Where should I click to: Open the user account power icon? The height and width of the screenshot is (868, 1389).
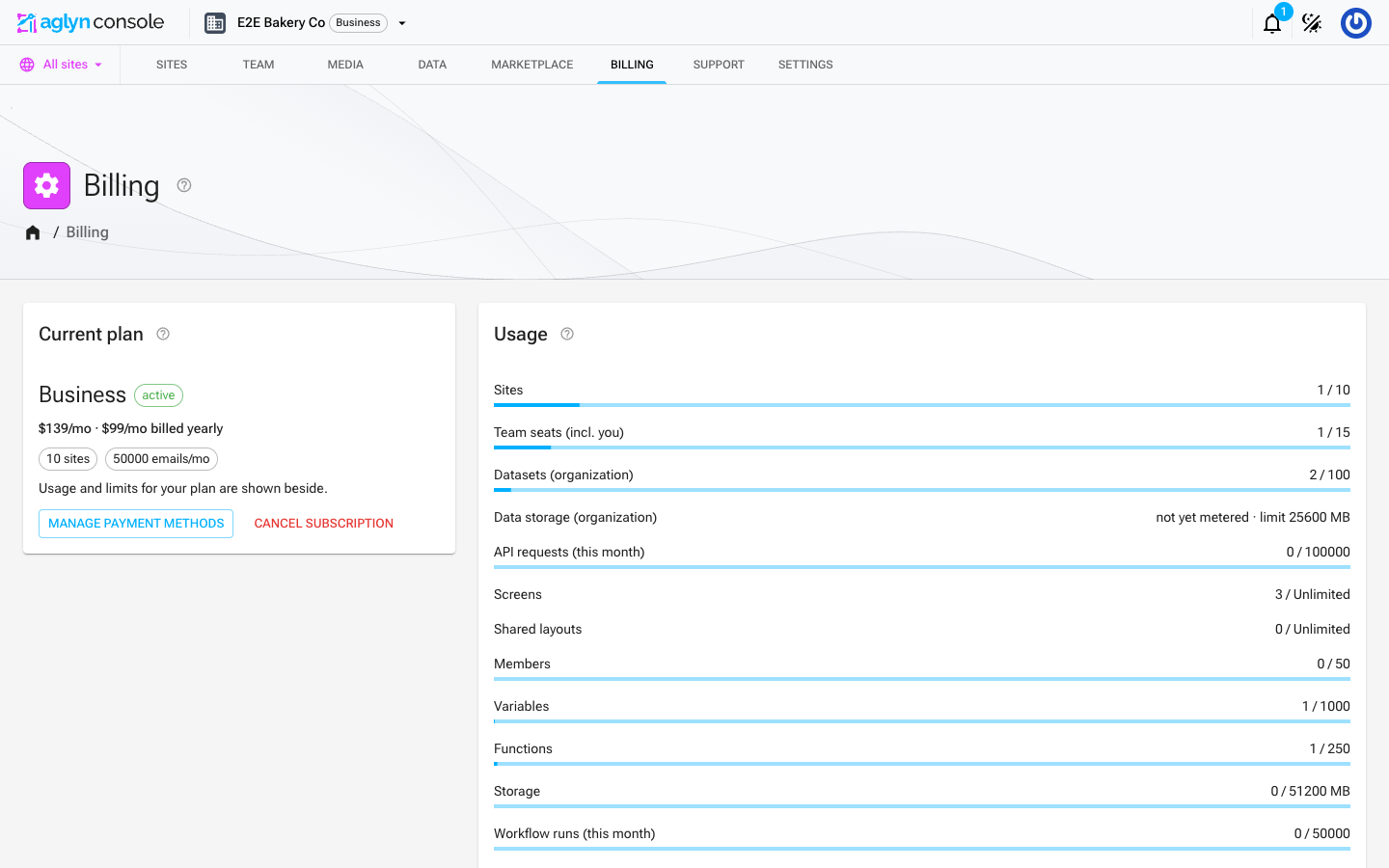[1356, 23]
